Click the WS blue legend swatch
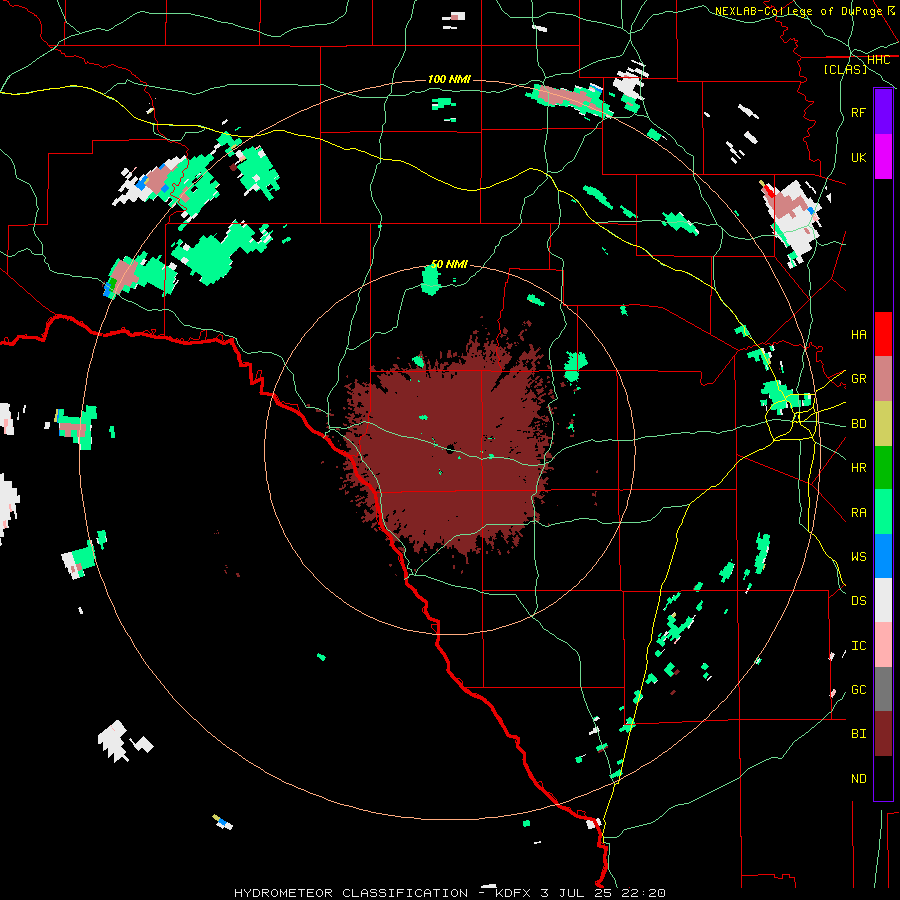The width and height of the screenshot is (900, 900). pyautogui.click(x=883, y=556)
